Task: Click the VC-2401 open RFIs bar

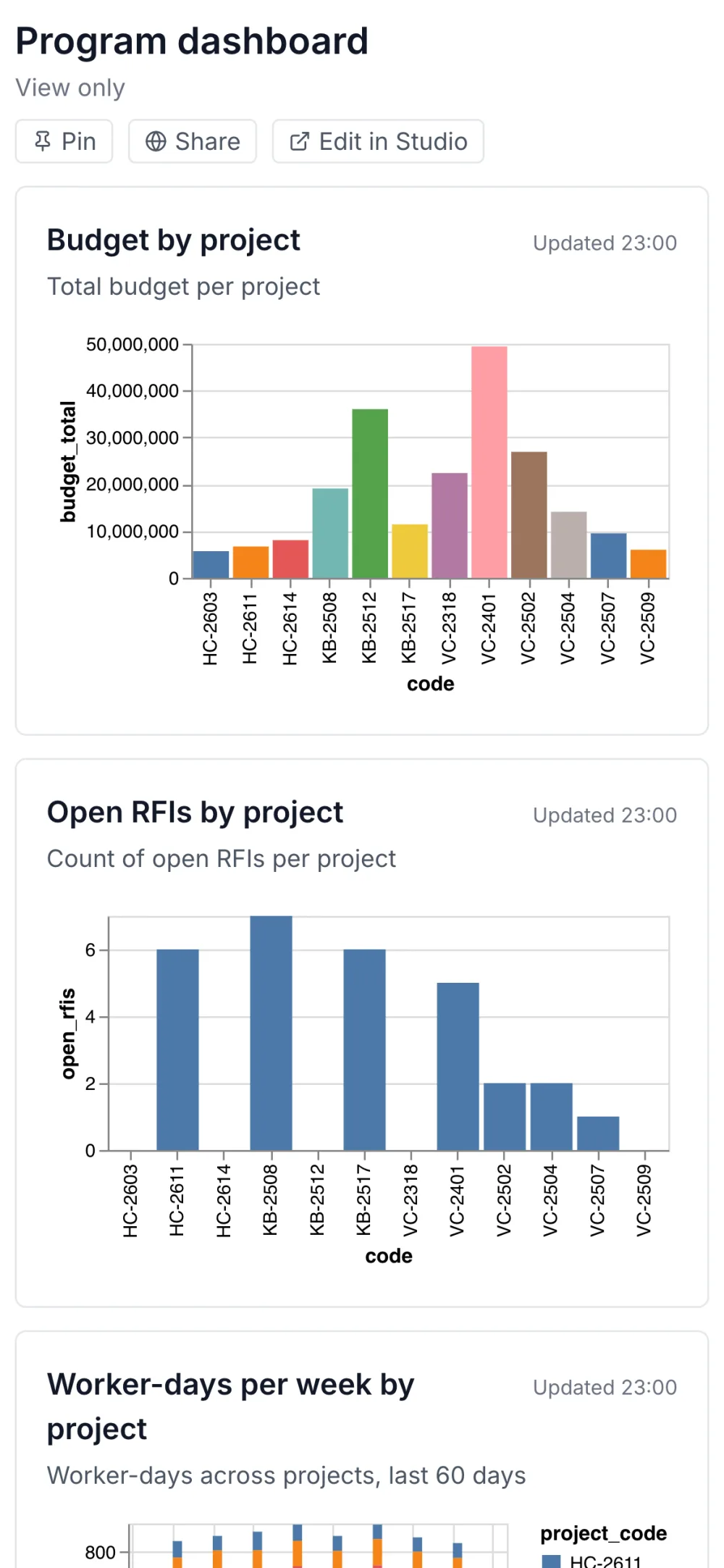Action: pos(458,1066)
